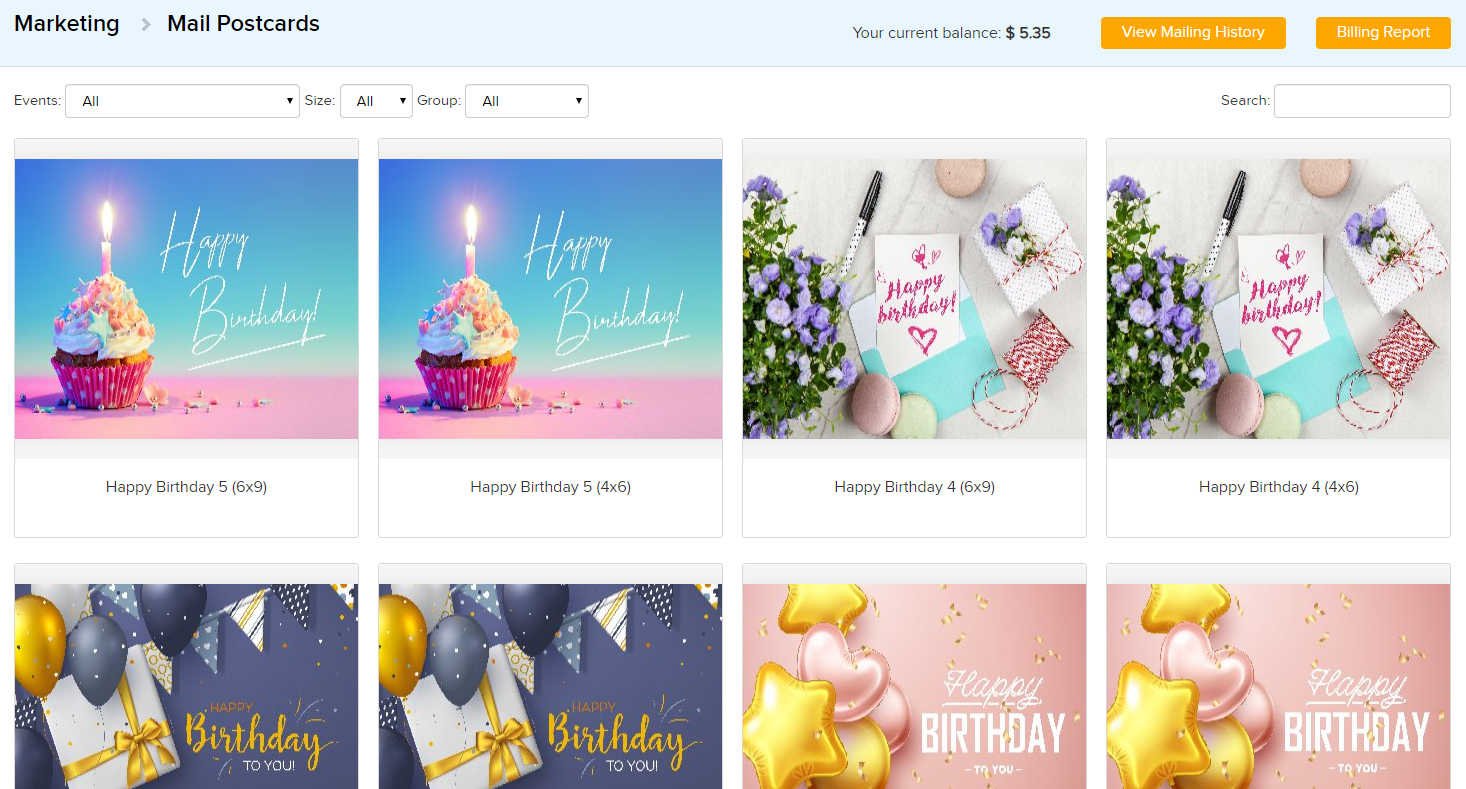Choose the pink balloon postcard below Happy Birthday 4 (6x9)
The image size is (1466, 789).
(914, 686)
